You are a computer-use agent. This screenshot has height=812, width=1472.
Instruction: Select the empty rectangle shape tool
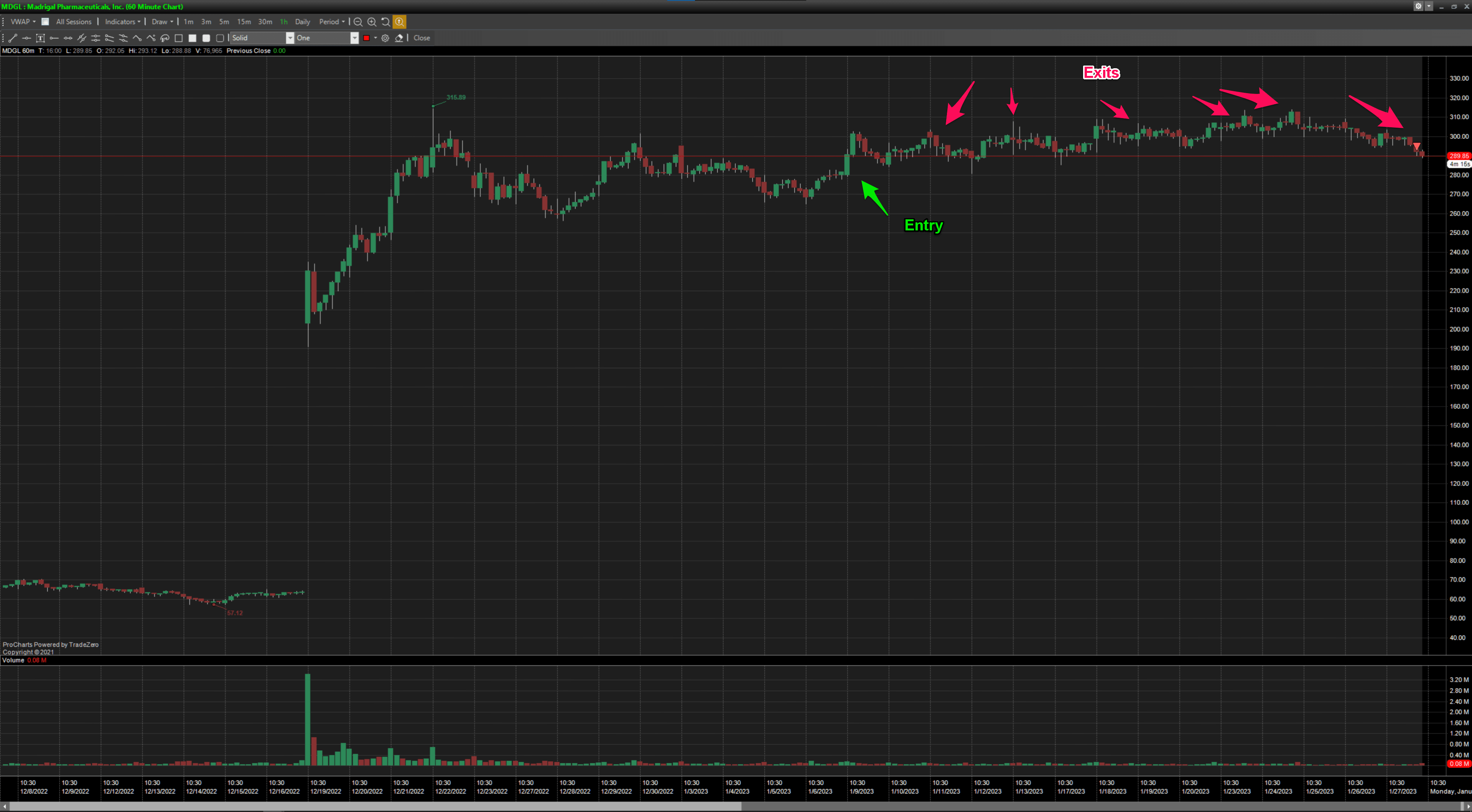coord(178,38)
